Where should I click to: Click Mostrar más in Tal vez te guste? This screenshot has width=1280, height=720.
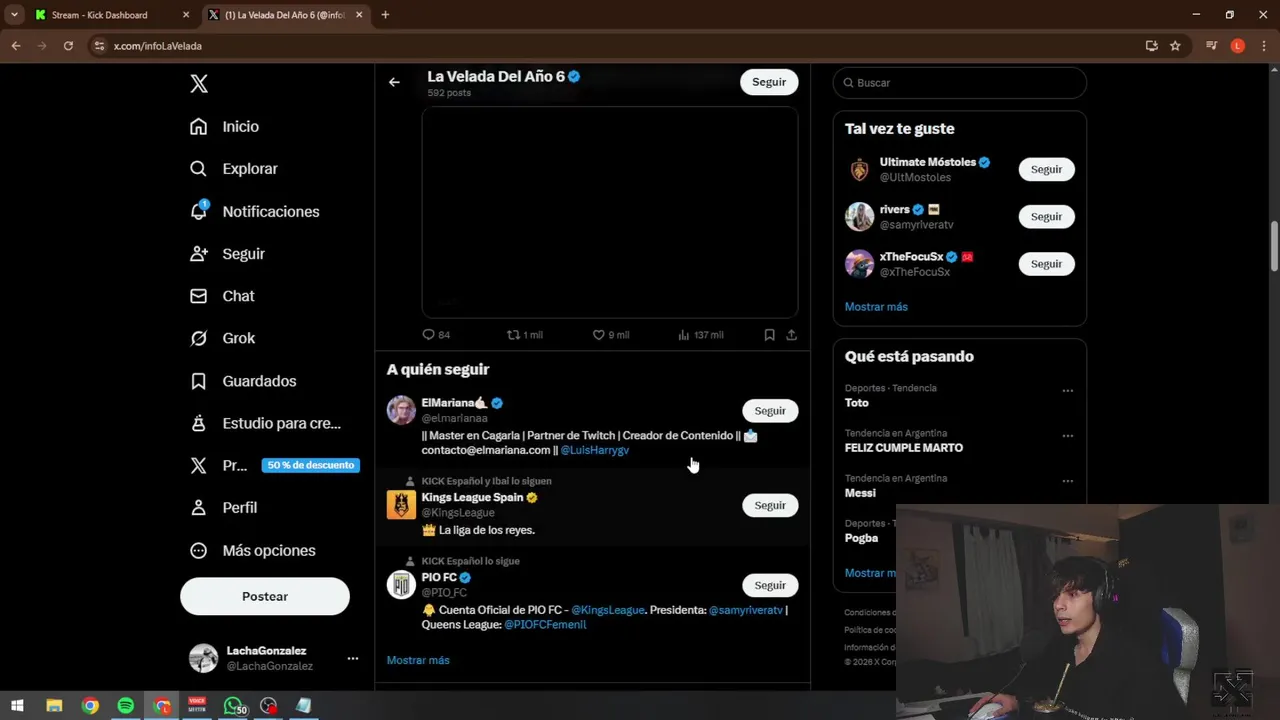click(x=876, y=307)
